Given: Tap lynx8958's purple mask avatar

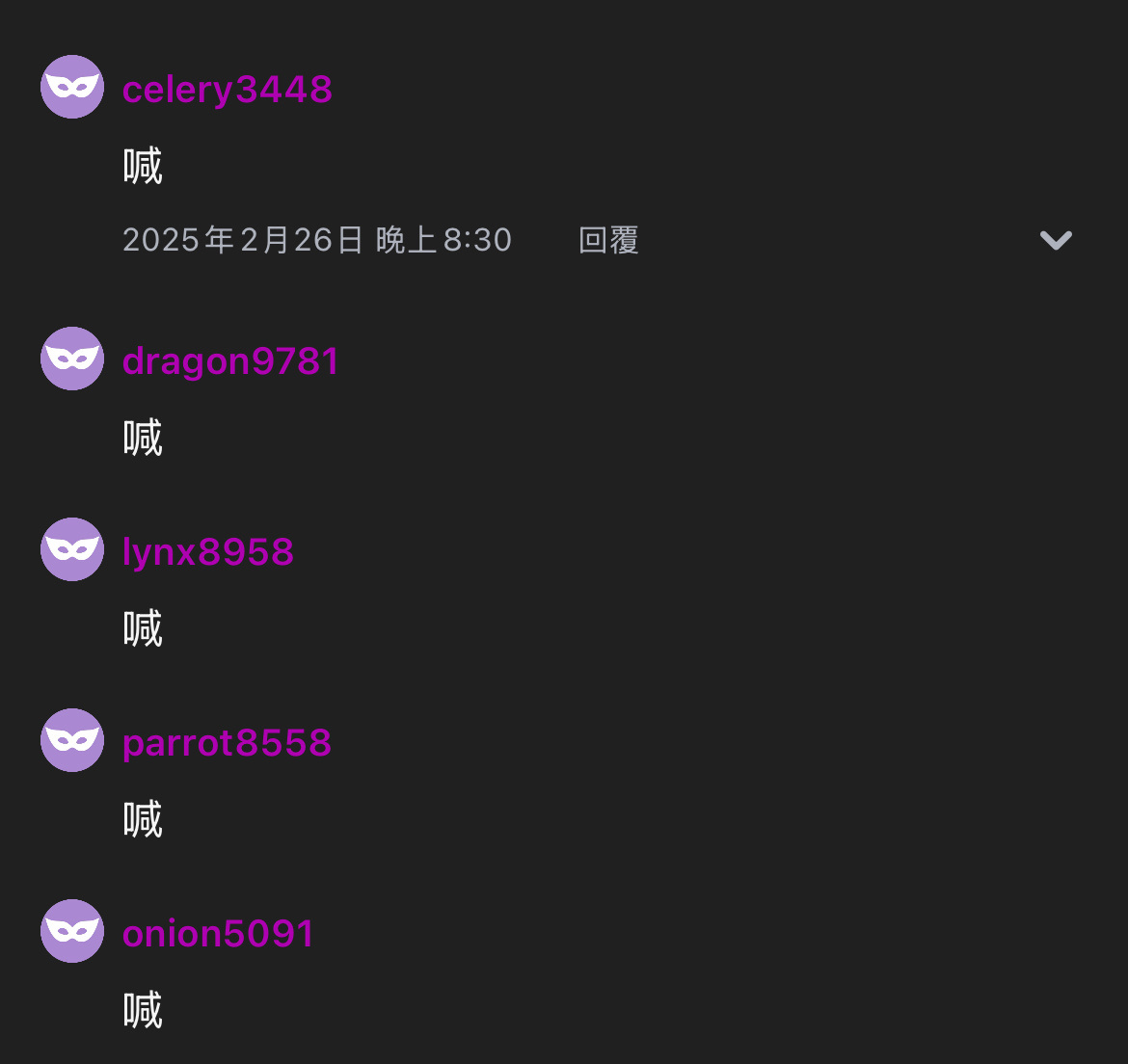Looking at the screenshot, I should pyautogui.click(x=72, y=549).
